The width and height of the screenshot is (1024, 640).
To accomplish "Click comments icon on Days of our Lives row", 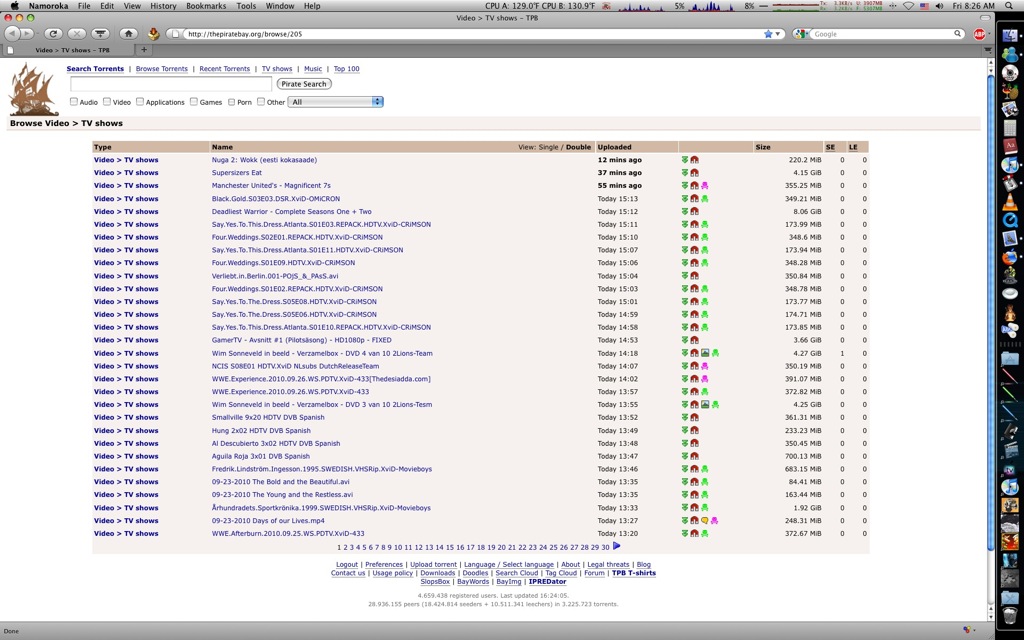I will (705, 520).
